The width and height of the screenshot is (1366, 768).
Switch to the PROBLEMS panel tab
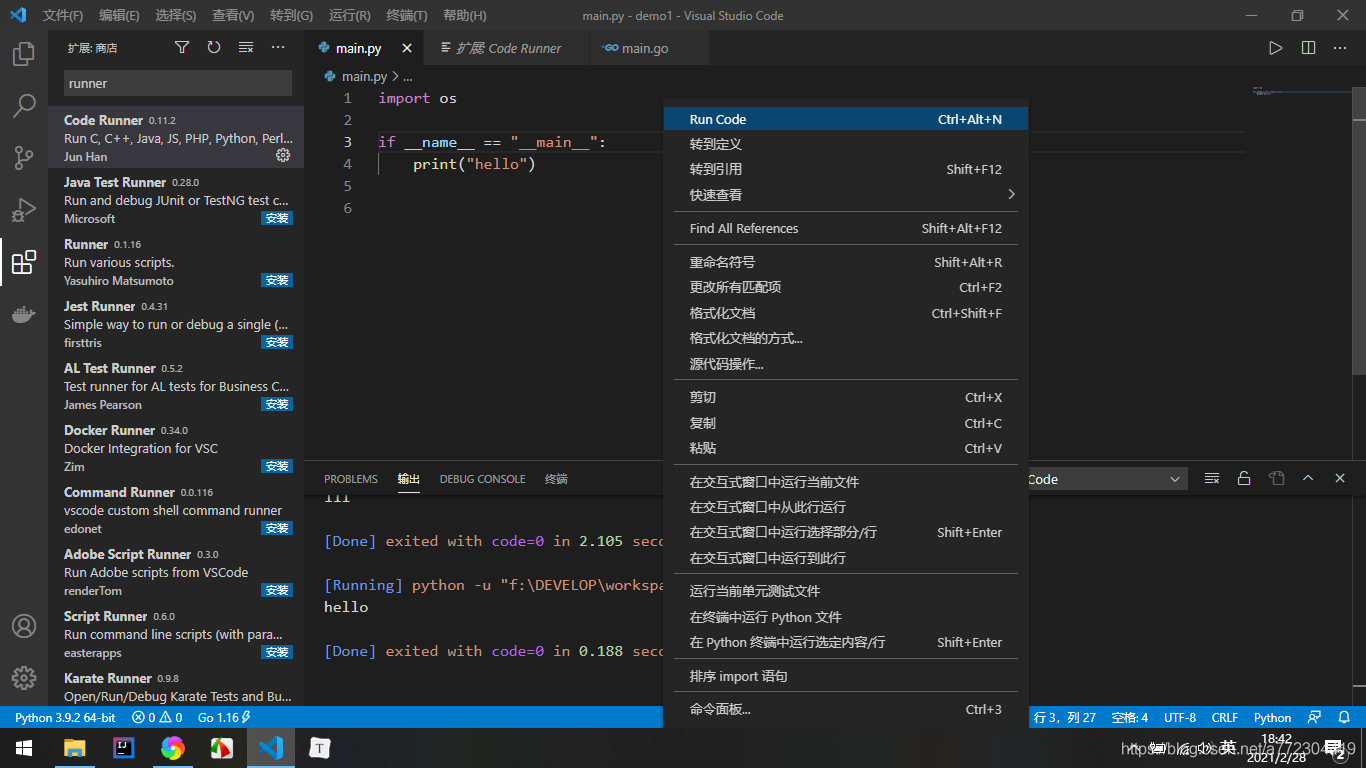pyautogui.click(x=351, y=479)
